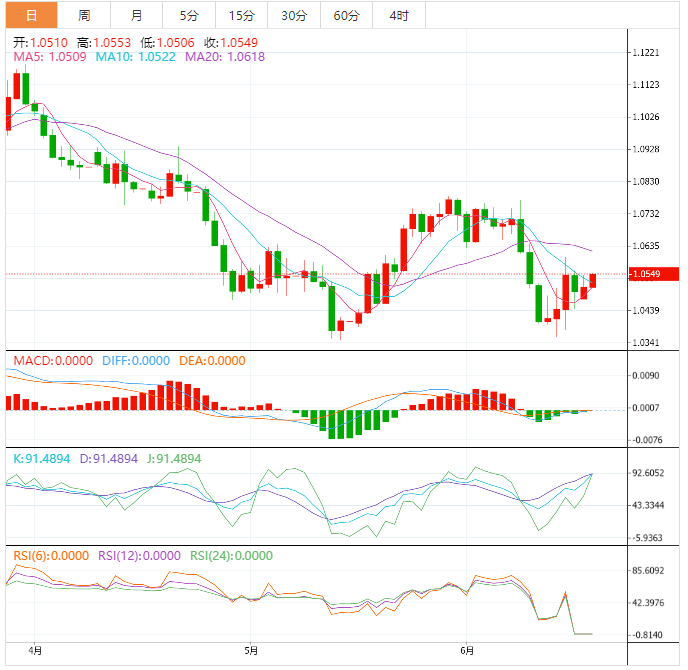
Task: Click the latest red candlestick at chart right
Action: click(593, 281)
